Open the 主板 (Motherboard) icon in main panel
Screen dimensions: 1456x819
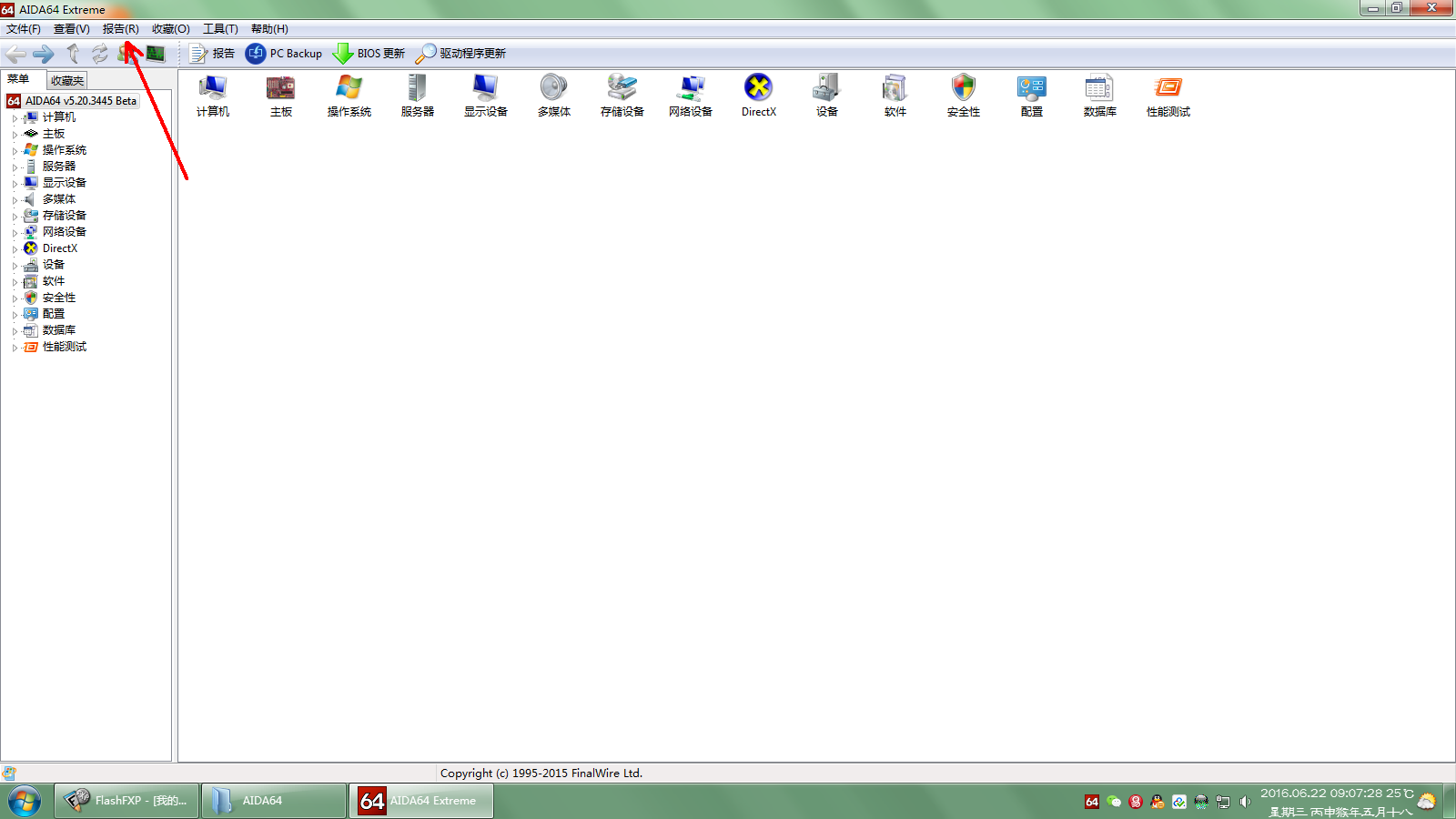click(x=281, y=96)
